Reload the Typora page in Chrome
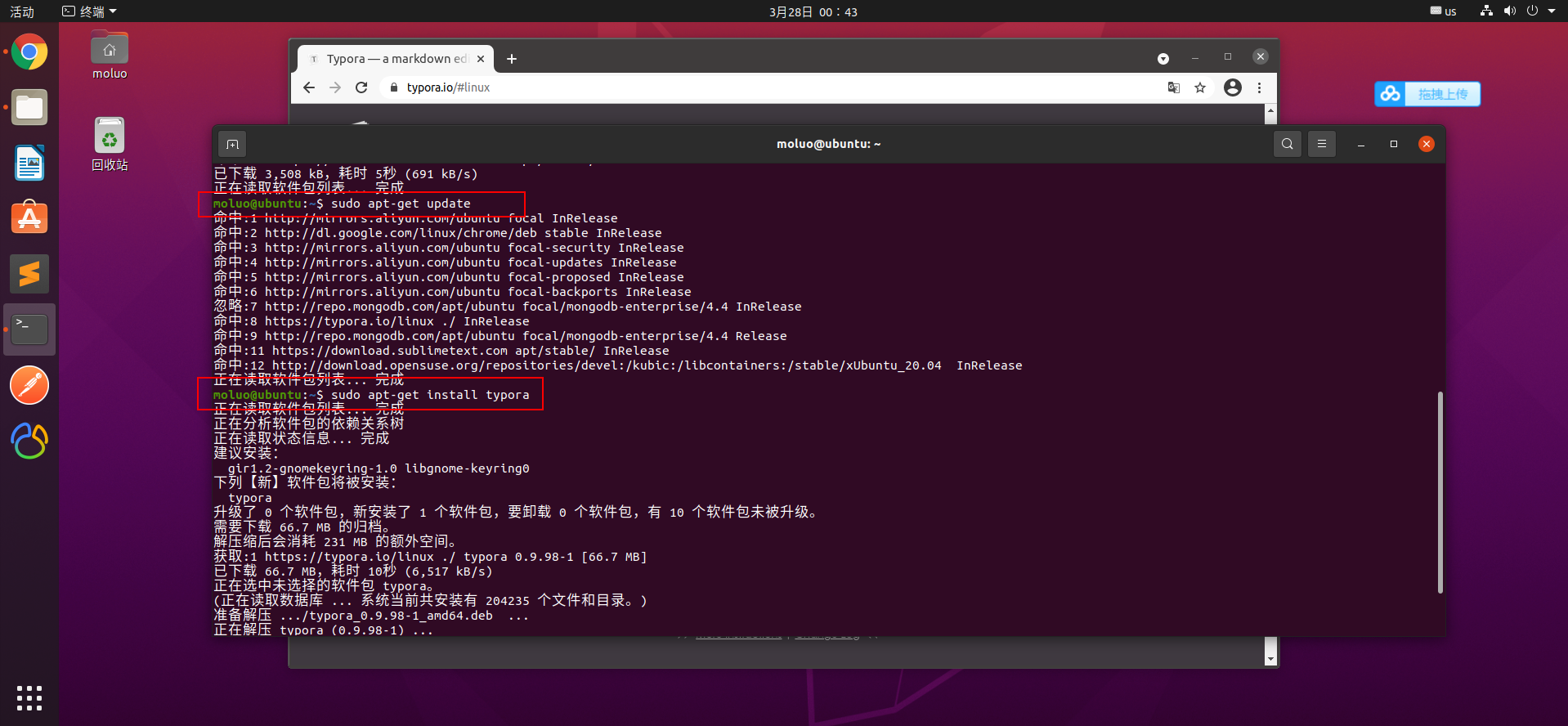The width and height of the screenshot is (1568, 726). (x=361, y=87)
